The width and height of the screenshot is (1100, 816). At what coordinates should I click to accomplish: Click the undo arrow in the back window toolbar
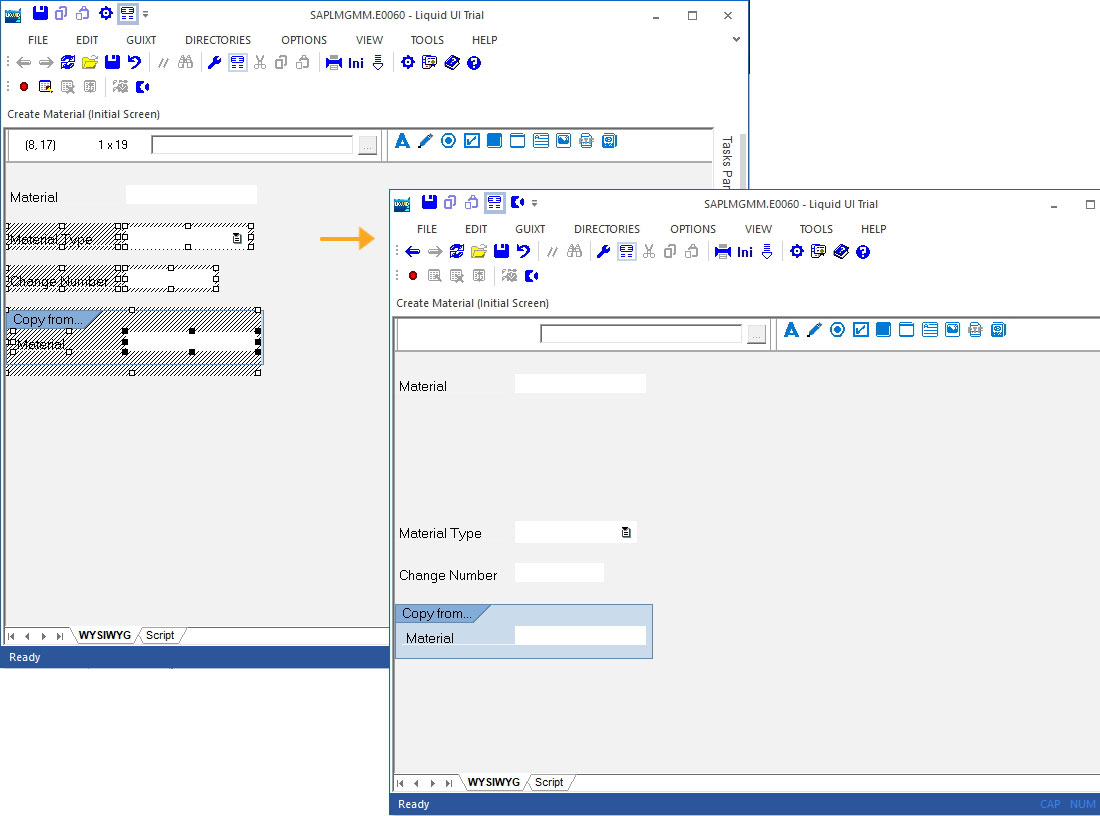[134, 62]
